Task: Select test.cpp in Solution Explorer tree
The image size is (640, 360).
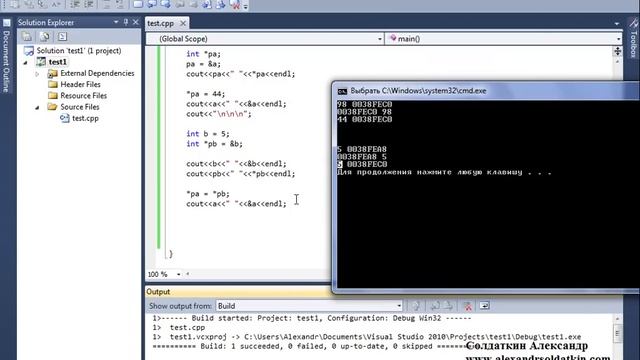Action: [85, 118]
